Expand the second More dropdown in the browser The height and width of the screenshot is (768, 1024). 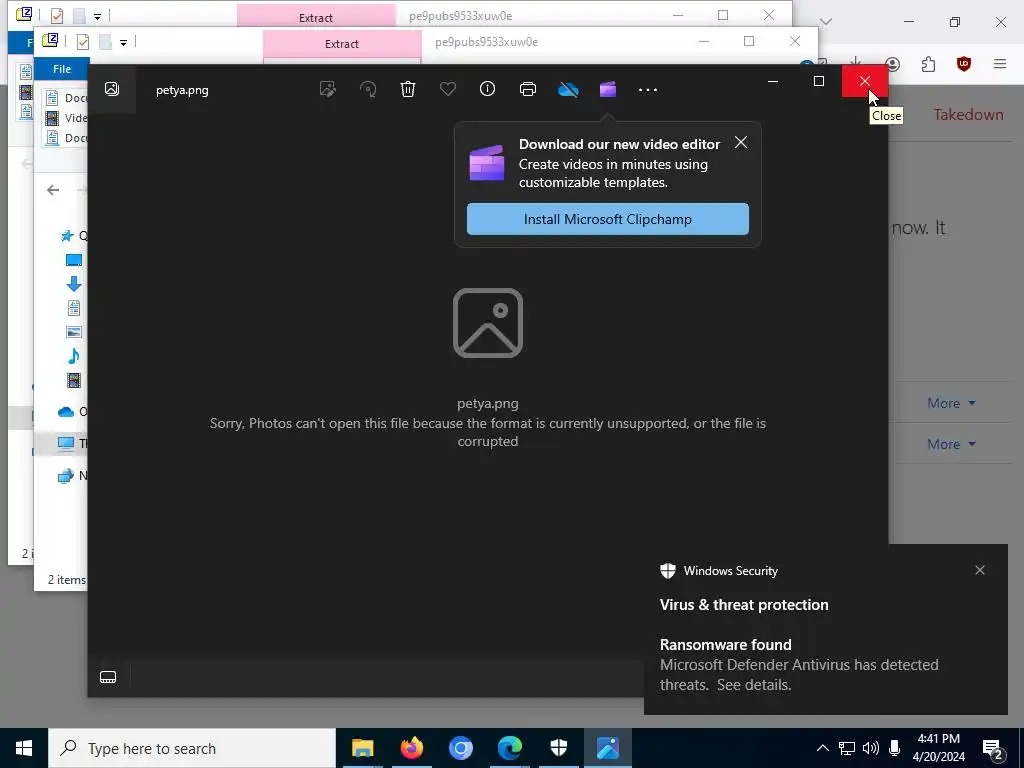pyautogui.click(x=951, y=444)
